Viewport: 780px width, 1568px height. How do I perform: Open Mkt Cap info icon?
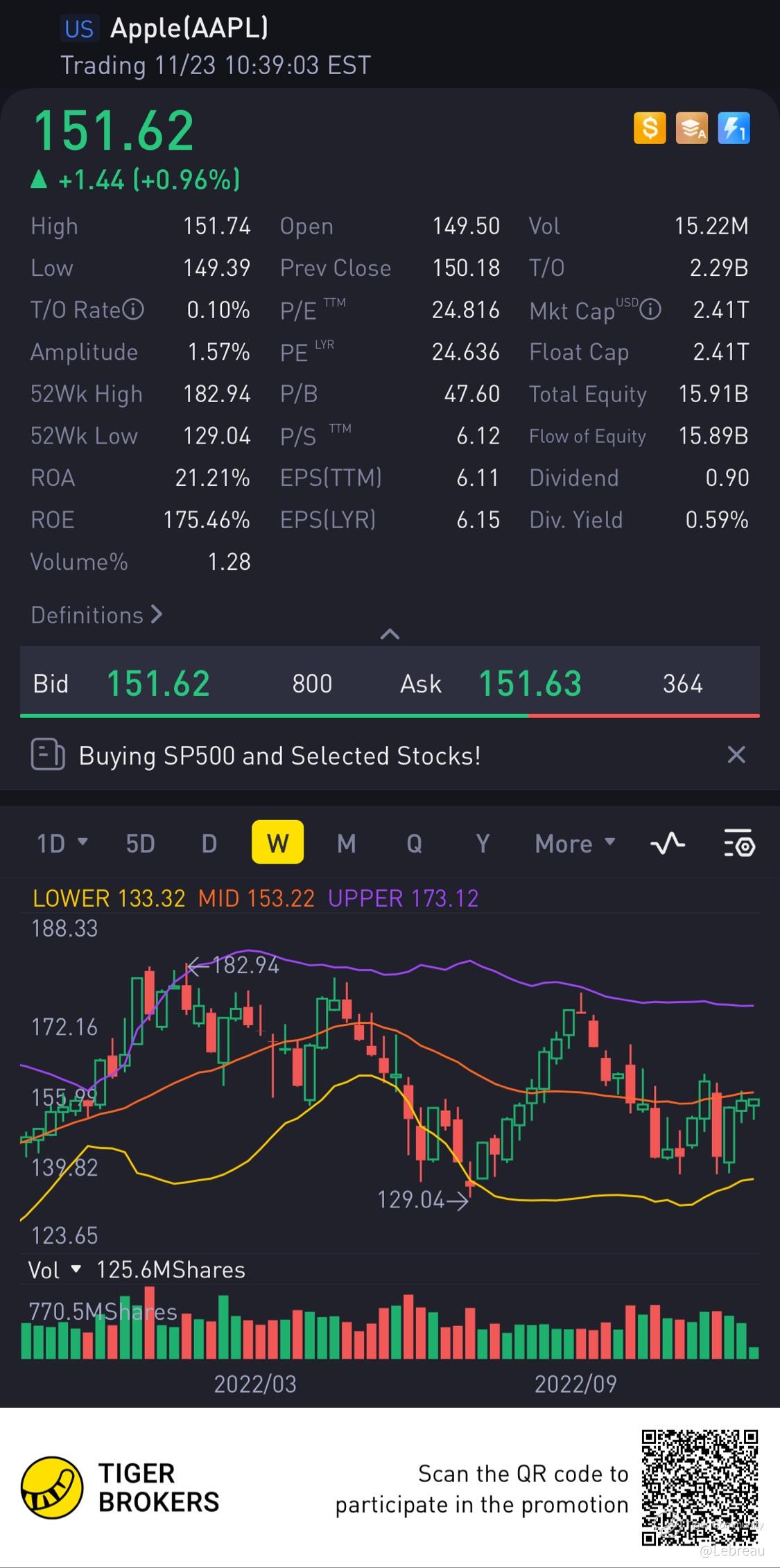(x=650, y=309)
